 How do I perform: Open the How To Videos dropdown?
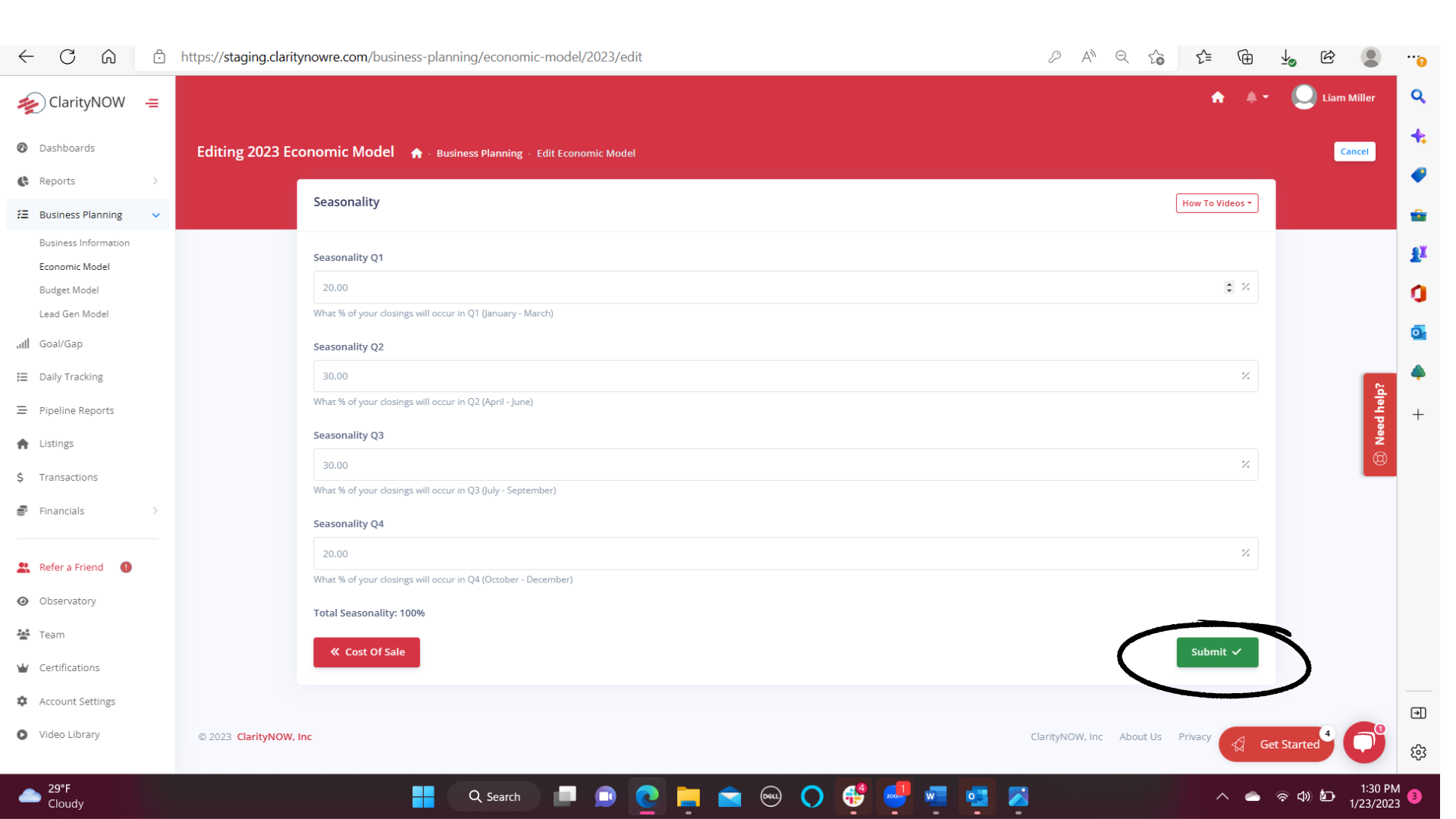(1217, 202)
